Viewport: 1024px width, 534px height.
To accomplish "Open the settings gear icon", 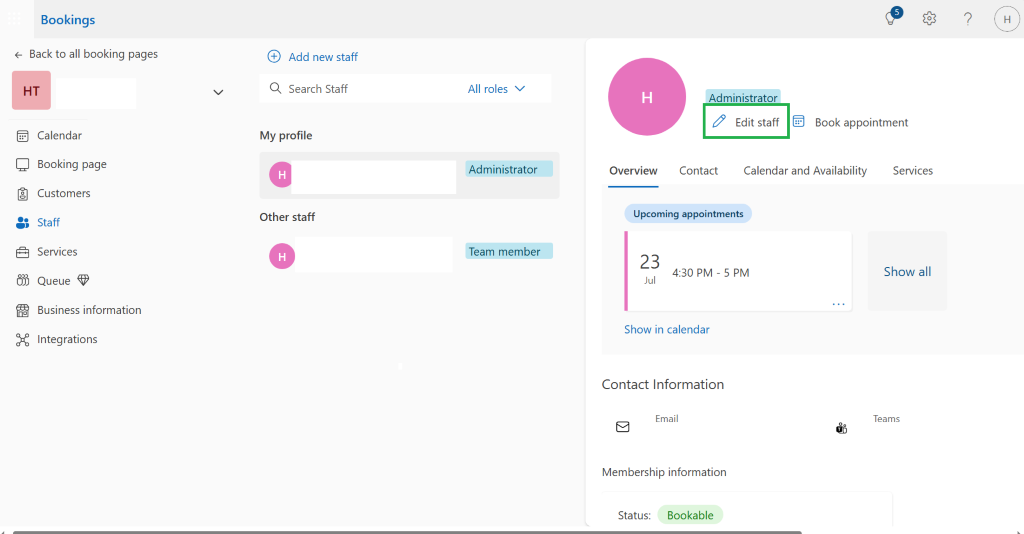I will 929,19.
